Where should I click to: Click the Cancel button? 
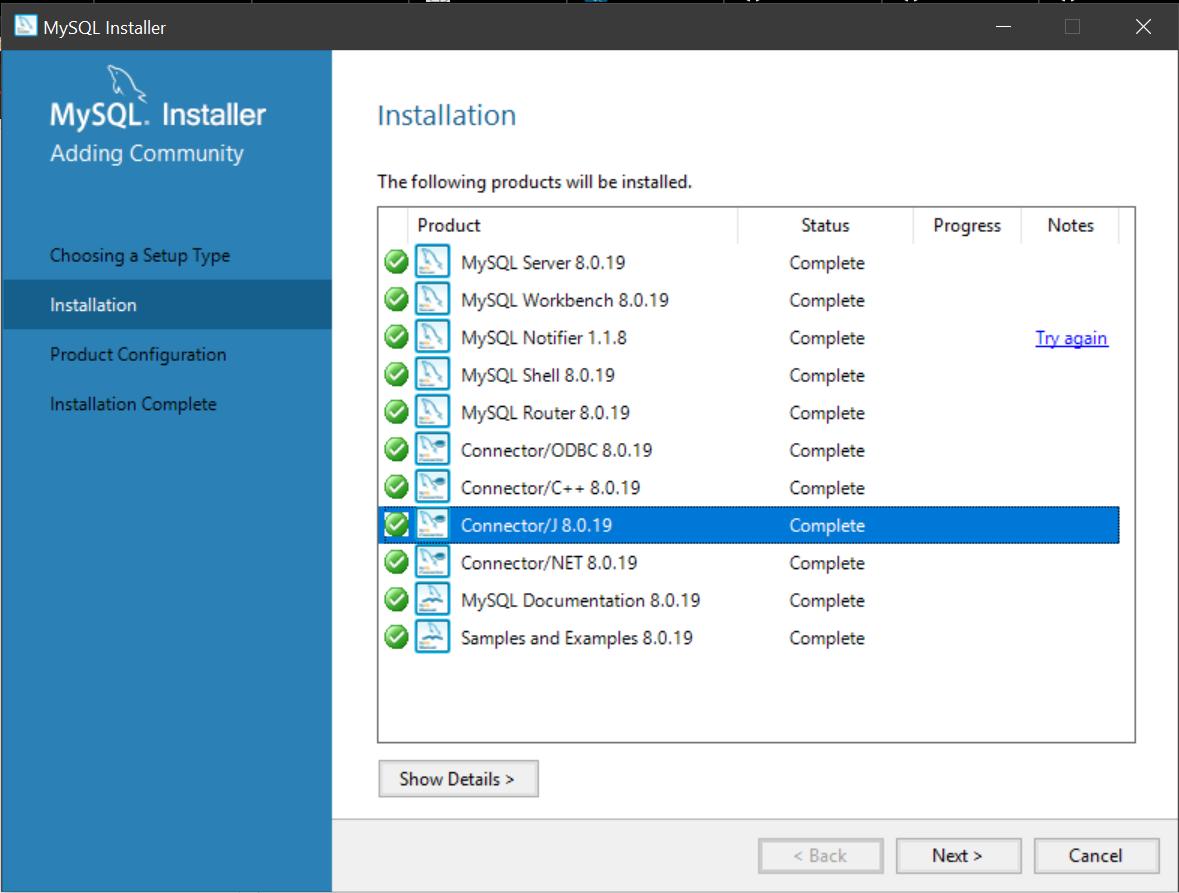[x=1096, y=855]
